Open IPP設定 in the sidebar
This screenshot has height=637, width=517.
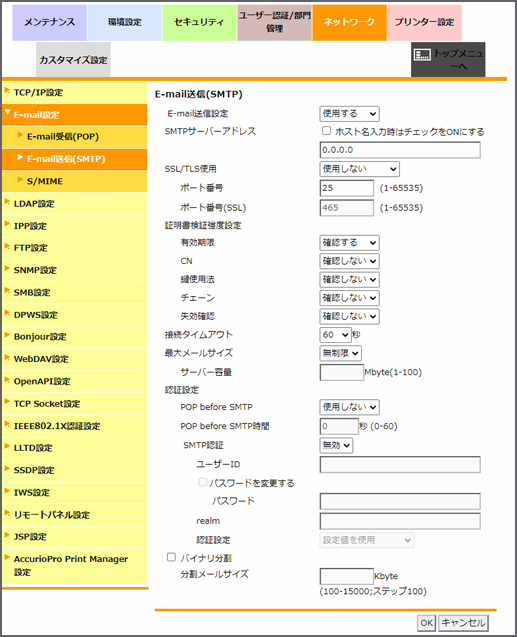coord(75,226)
